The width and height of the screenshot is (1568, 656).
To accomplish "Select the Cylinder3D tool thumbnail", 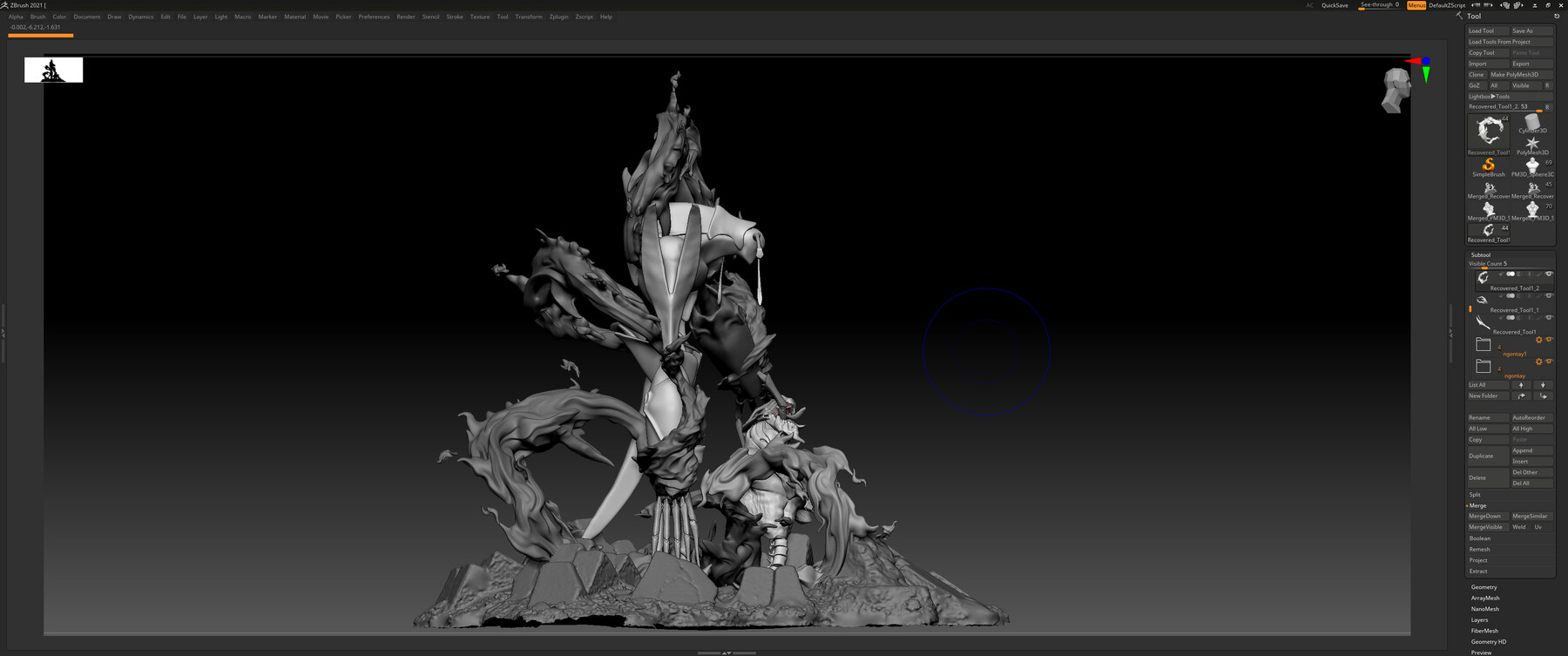I will [x=1532, y=124].
